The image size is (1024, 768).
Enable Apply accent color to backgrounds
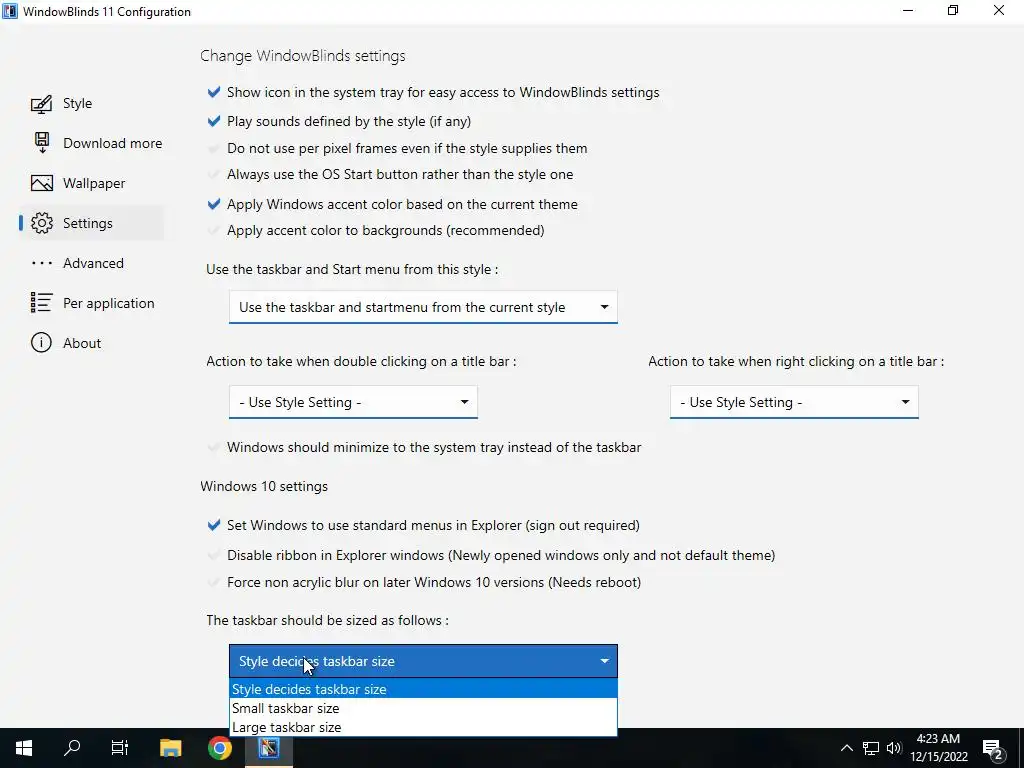click(x=214, y=230)
